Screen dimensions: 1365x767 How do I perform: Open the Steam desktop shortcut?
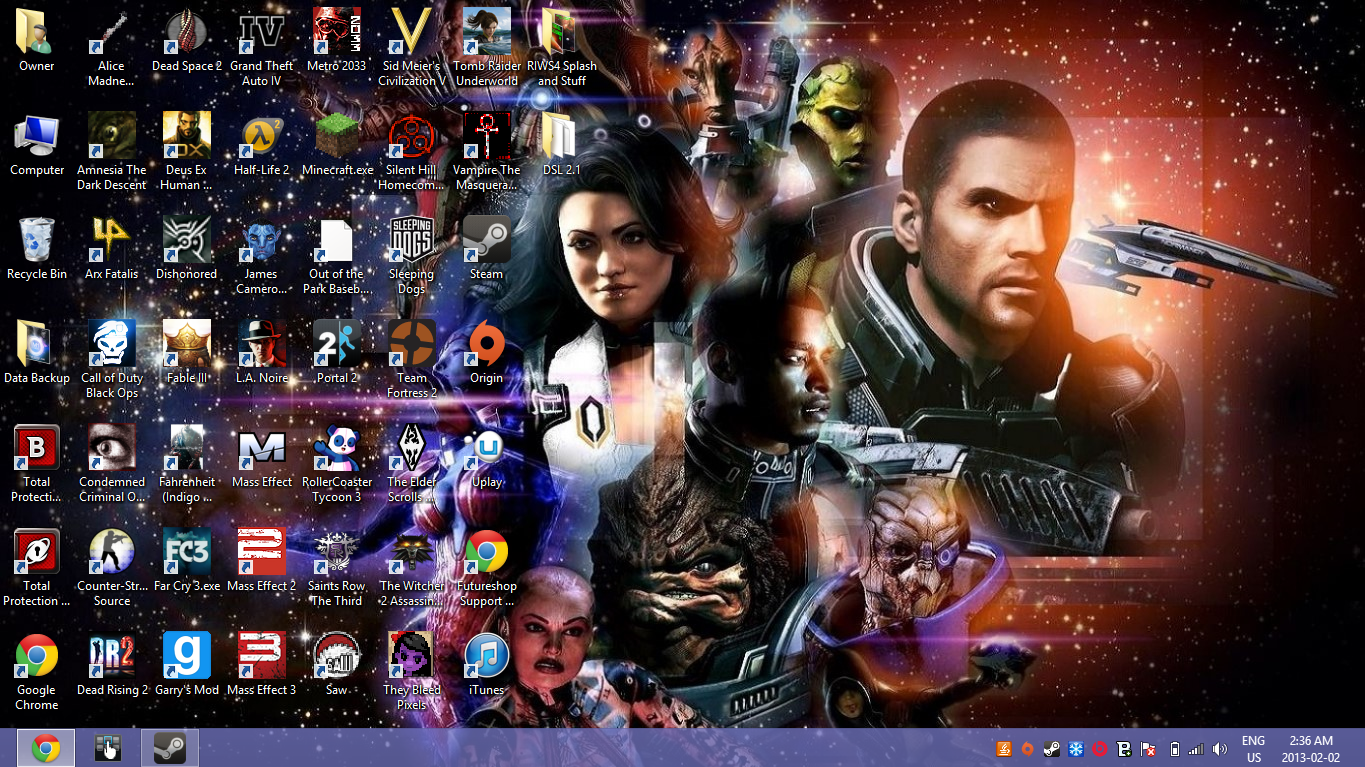click(x=487, y=250)
